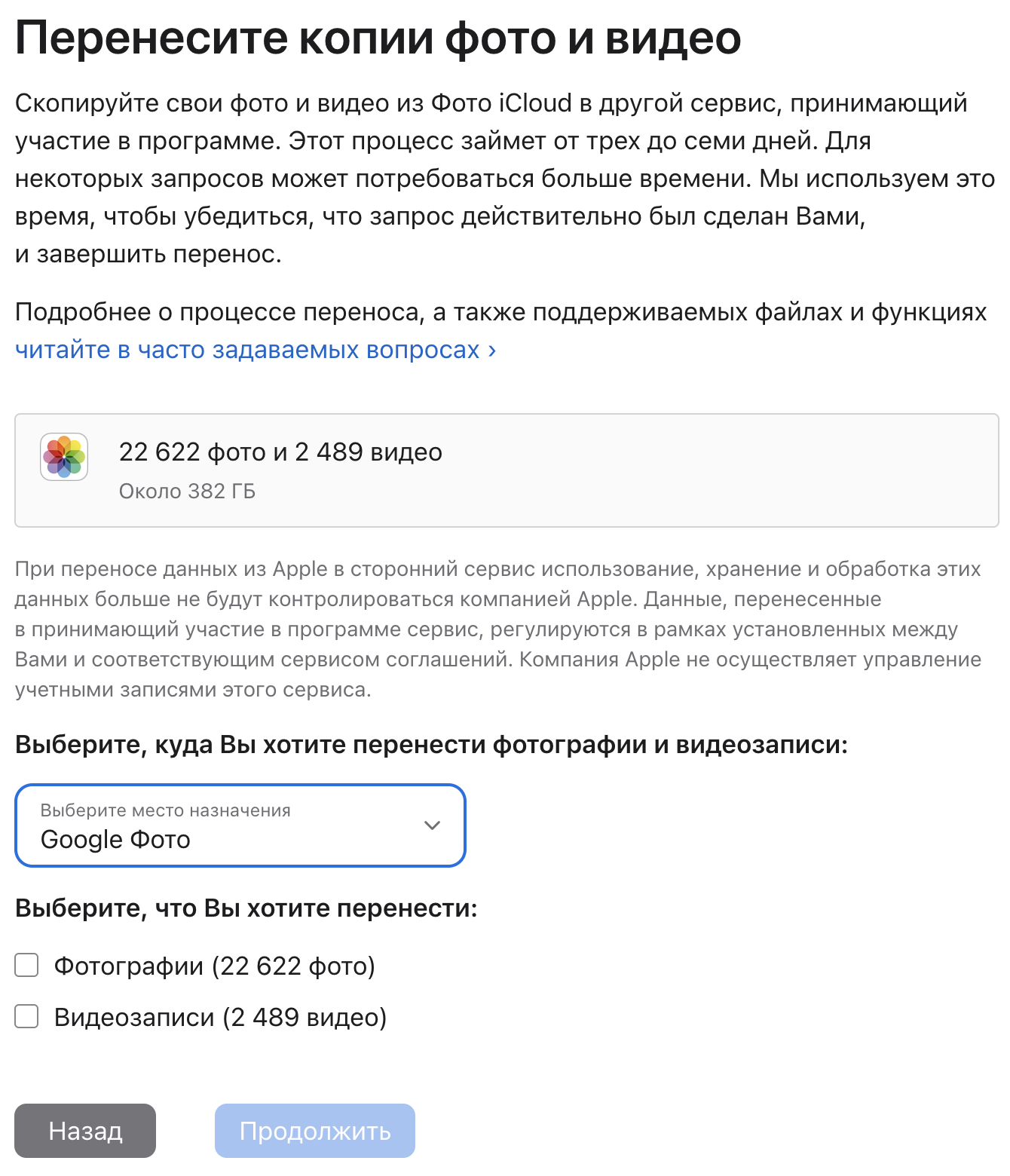
Task: Click the arrow after the FAQ link
Action: tap(491, 351)
